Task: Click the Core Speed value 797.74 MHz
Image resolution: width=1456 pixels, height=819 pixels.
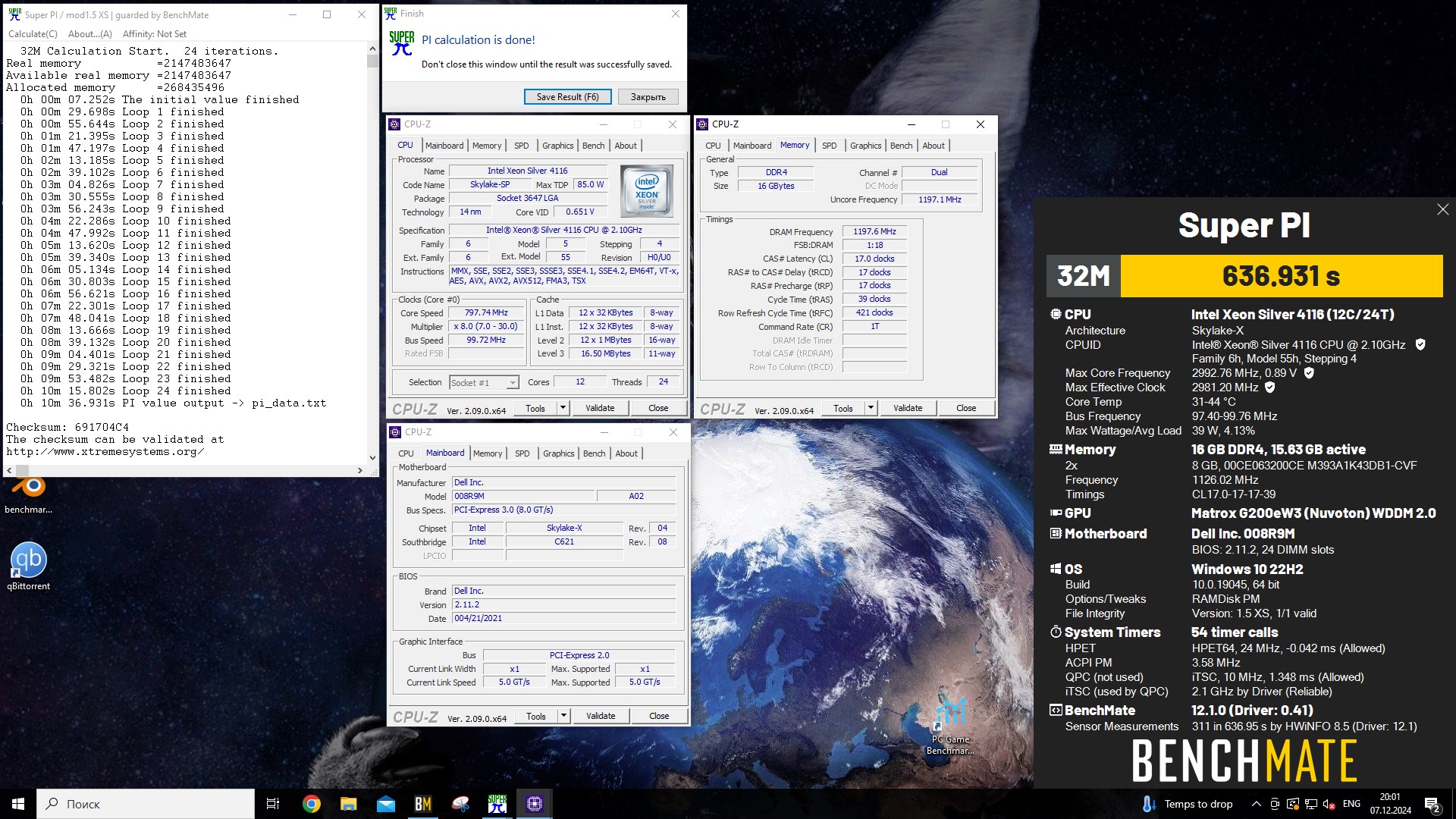Action: 486,312
